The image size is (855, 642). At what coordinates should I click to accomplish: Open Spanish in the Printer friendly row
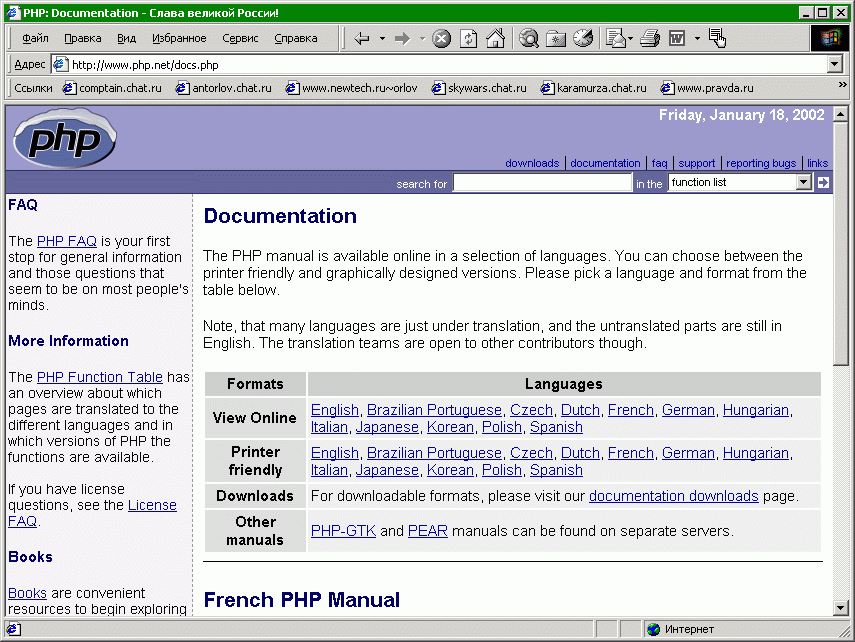click(556, 470)
